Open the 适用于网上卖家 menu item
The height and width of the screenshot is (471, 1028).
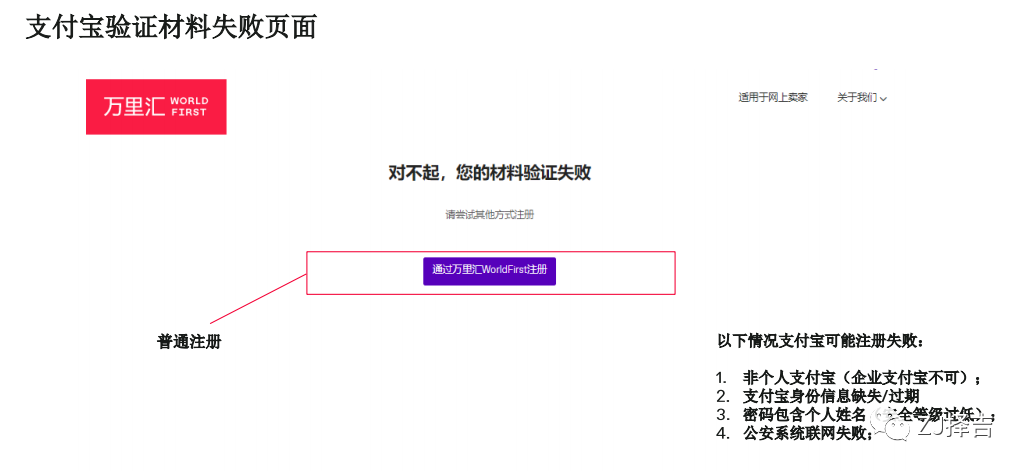(x=773, y=98)
